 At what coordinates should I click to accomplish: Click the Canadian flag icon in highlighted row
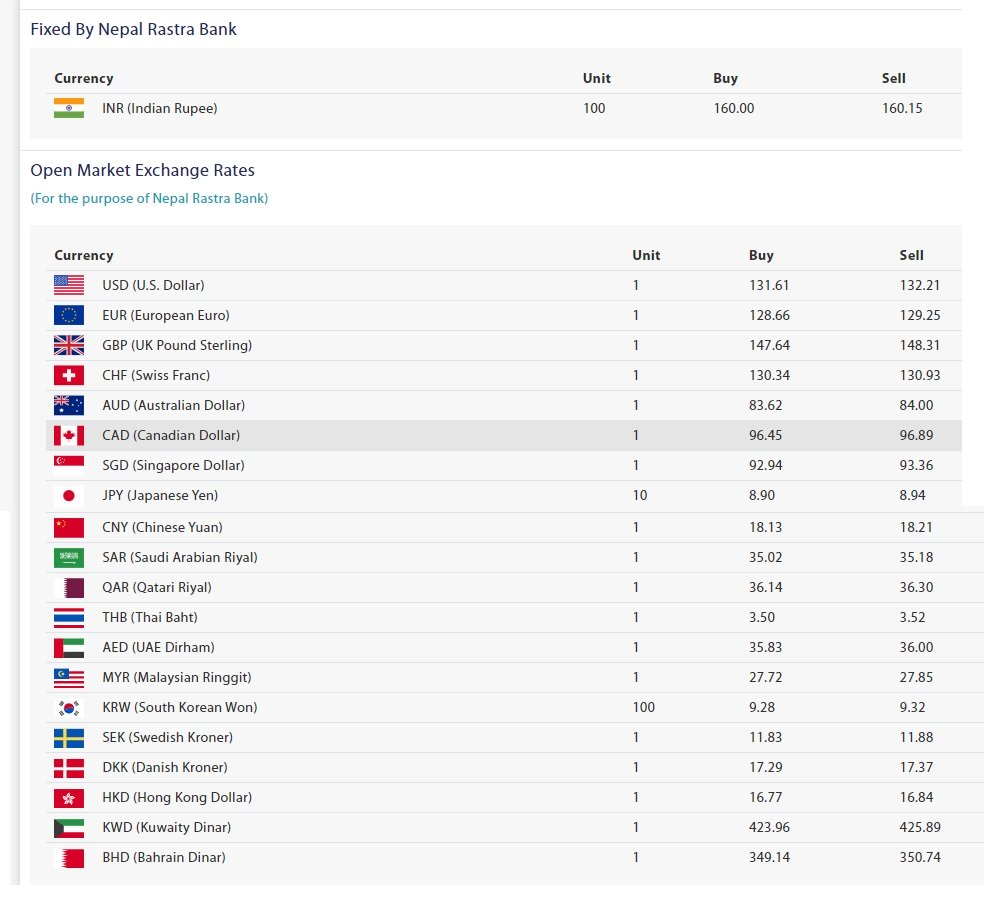click(69, 435)
